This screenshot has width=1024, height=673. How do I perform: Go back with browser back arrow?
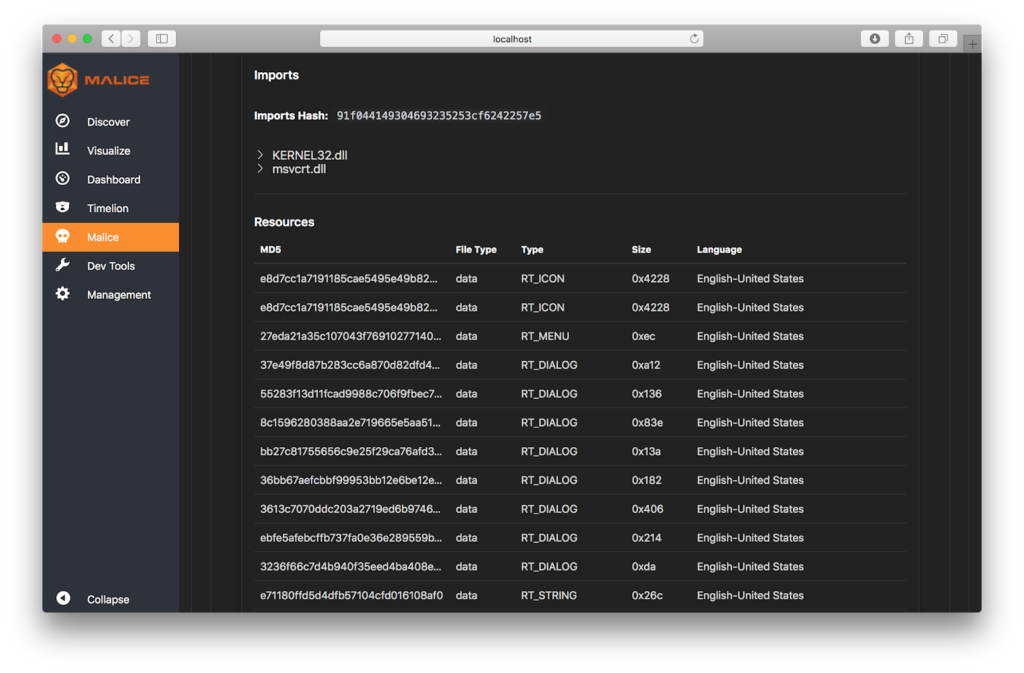pyautogui.click(x=111, y=39)
